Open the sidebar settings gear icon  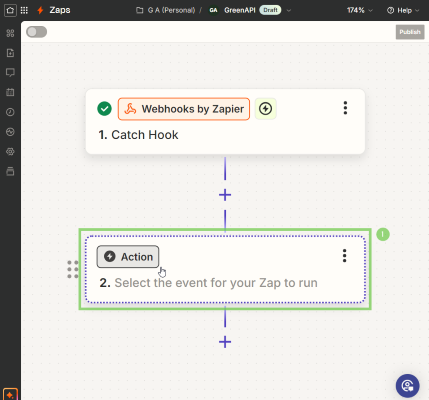[x=10, y=152]
